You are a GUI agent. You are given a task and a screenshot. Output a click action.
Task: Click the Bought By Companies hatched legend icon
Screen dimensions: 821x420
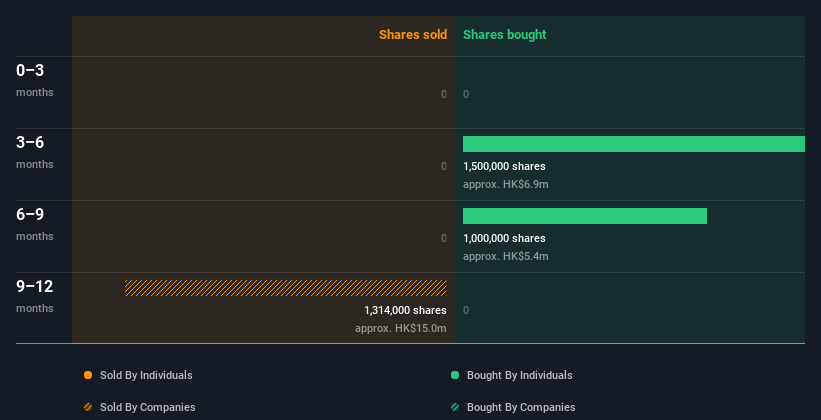pyautogui.click(x=455, y=407)
